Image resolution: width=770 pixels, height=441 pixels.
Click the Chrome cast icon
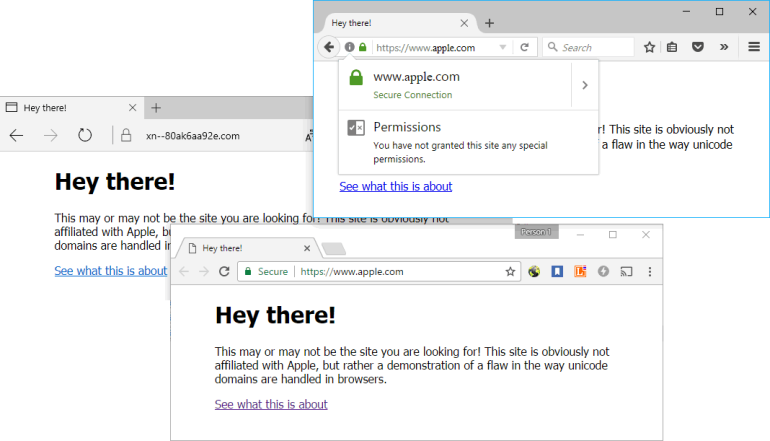[x=627, y=271]
